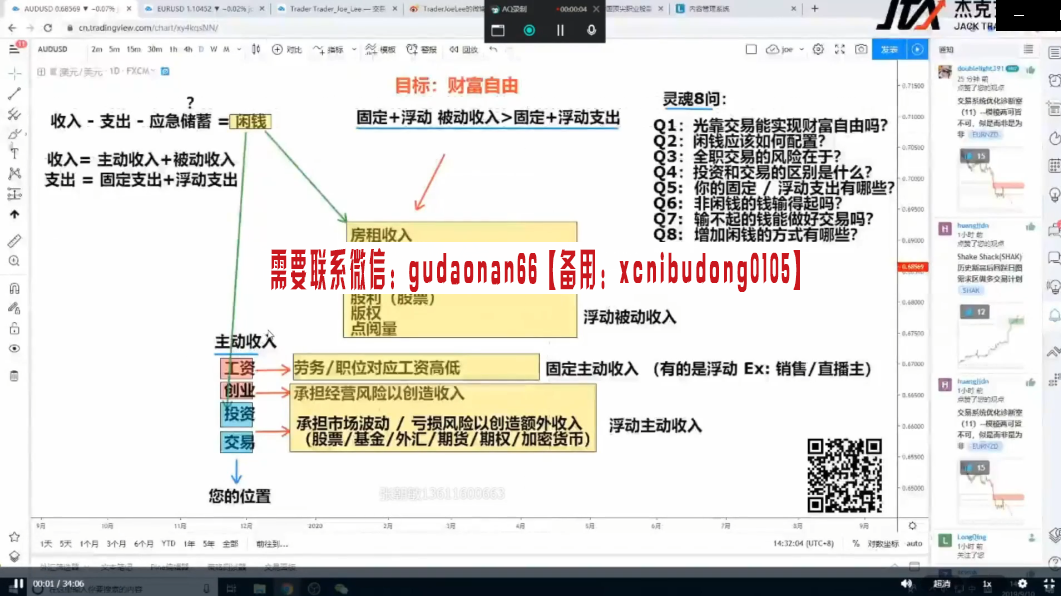Toggle logarithmic scale (对数坐标)
The image size is (1061, 596).
[883, 544]
